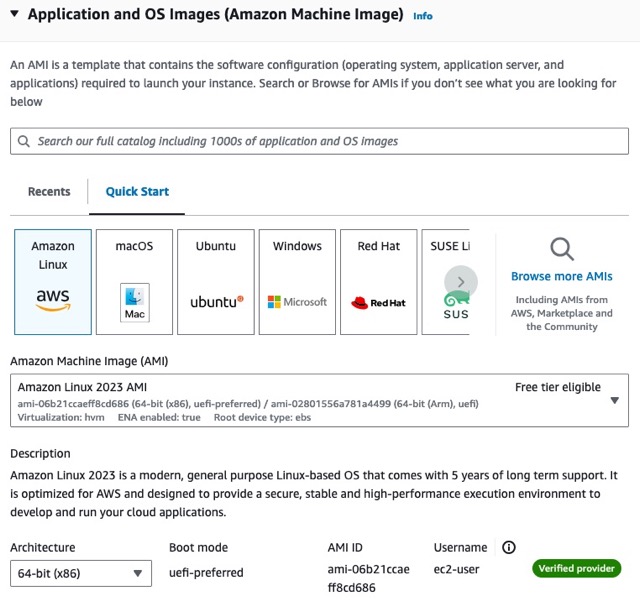Click the Browse more AMIs magnifier icon
The height and width of the screenshot is (607, 640).
pos(562,249)
